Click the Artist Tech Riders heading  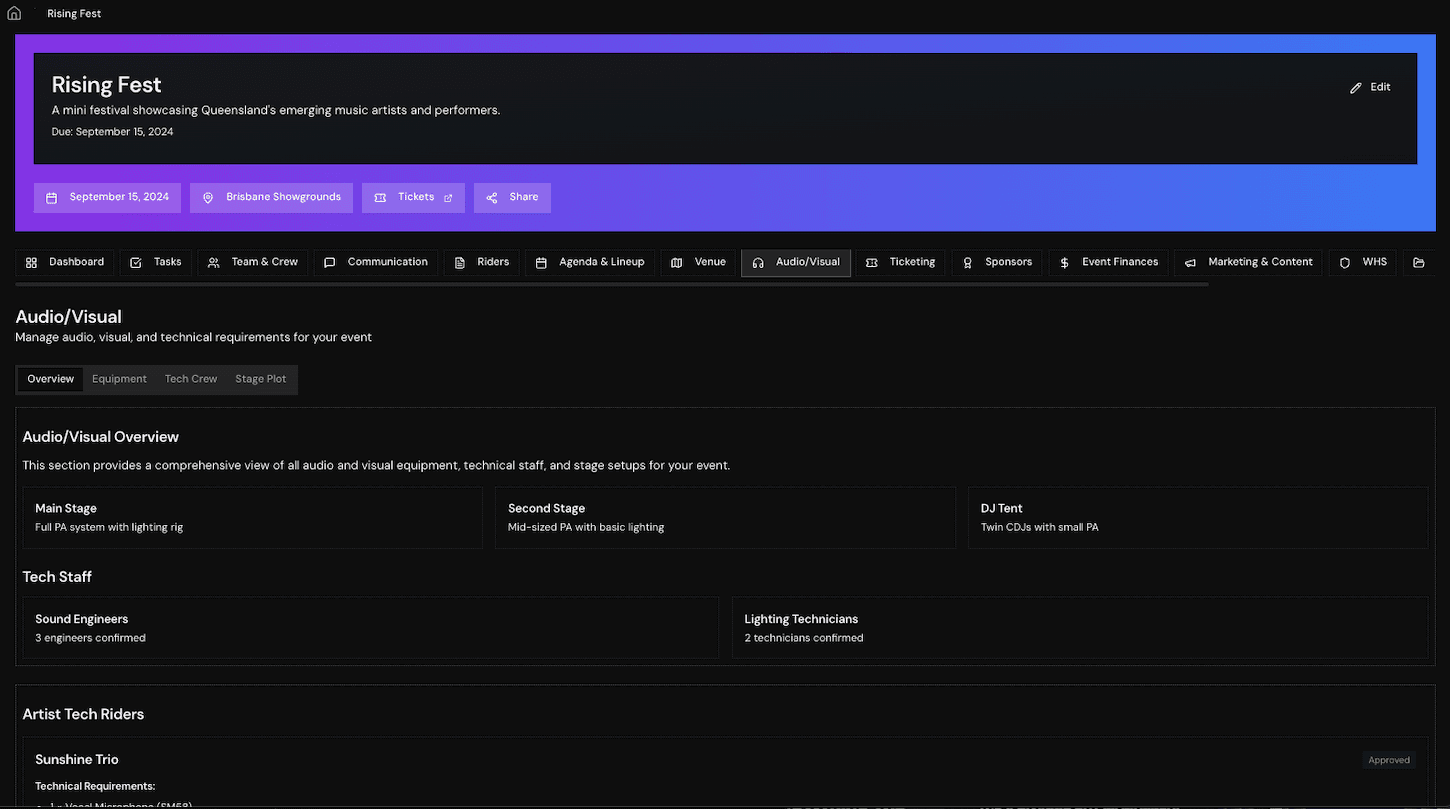83,714
